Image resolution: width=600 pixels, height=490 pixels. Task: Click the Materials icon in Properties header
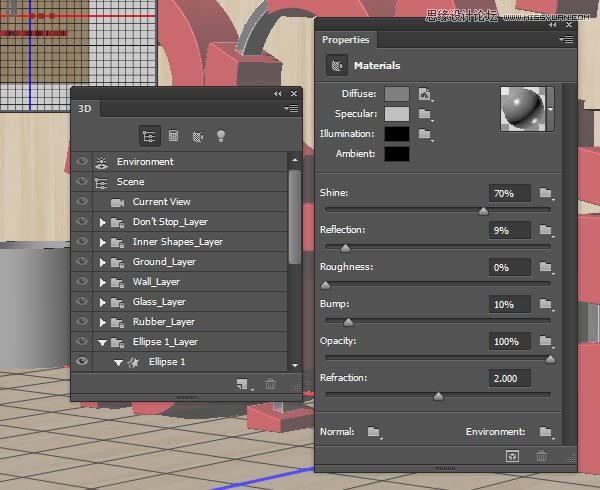(x=337, y=65)
